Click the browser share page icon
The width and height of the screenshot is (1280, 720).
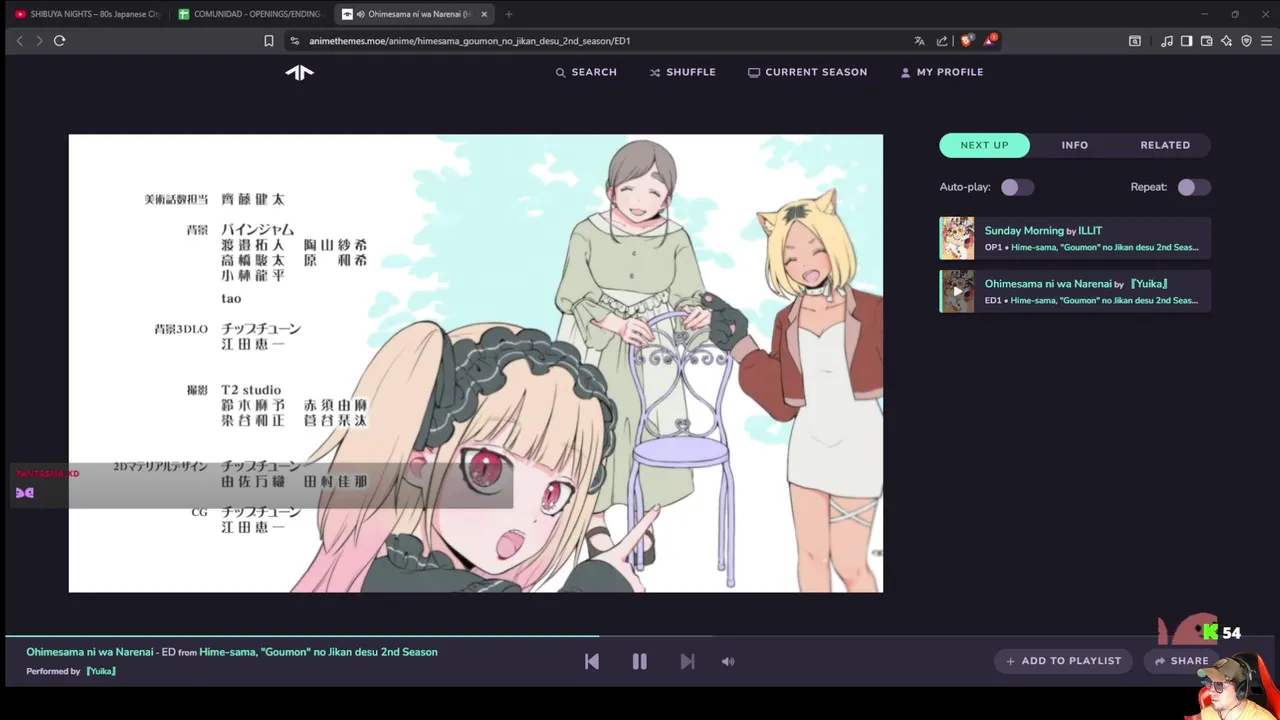pos(941,41)
